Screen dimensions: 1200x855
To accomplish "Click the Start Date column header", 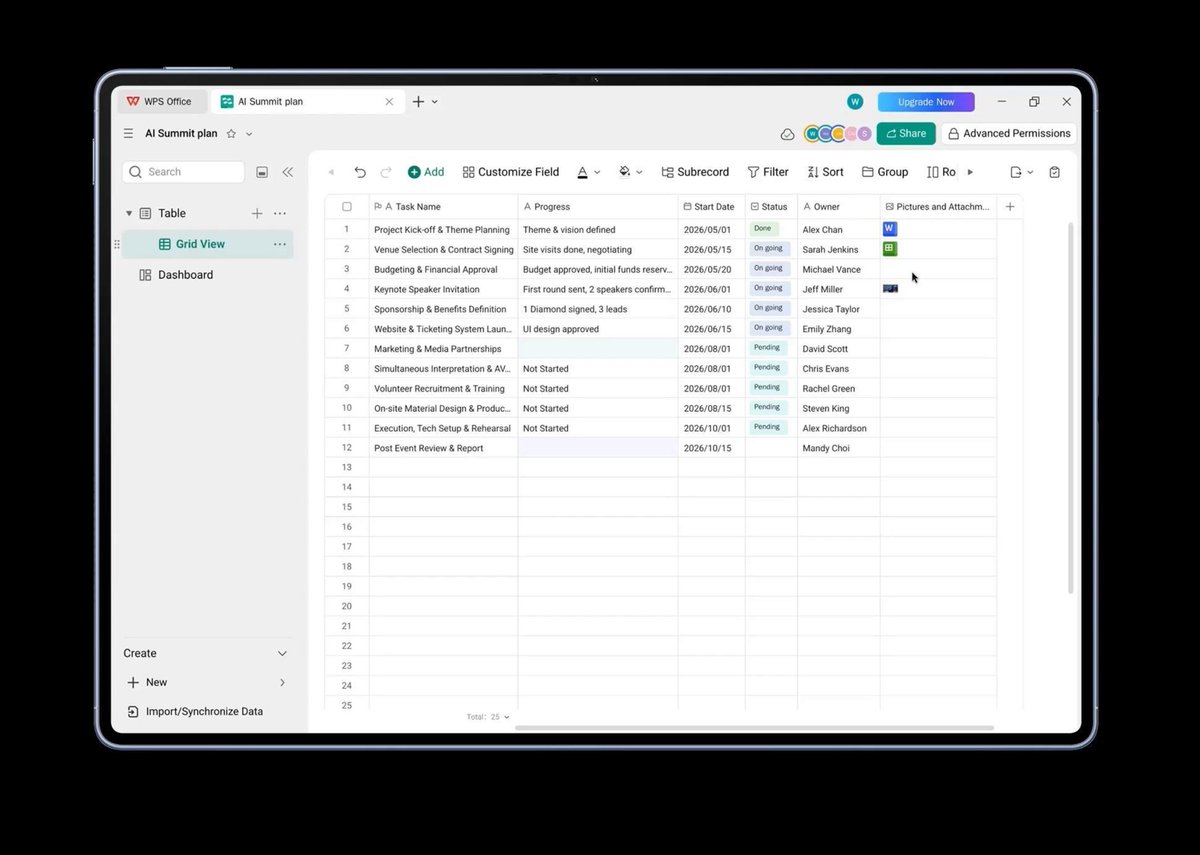I will 711,207.
